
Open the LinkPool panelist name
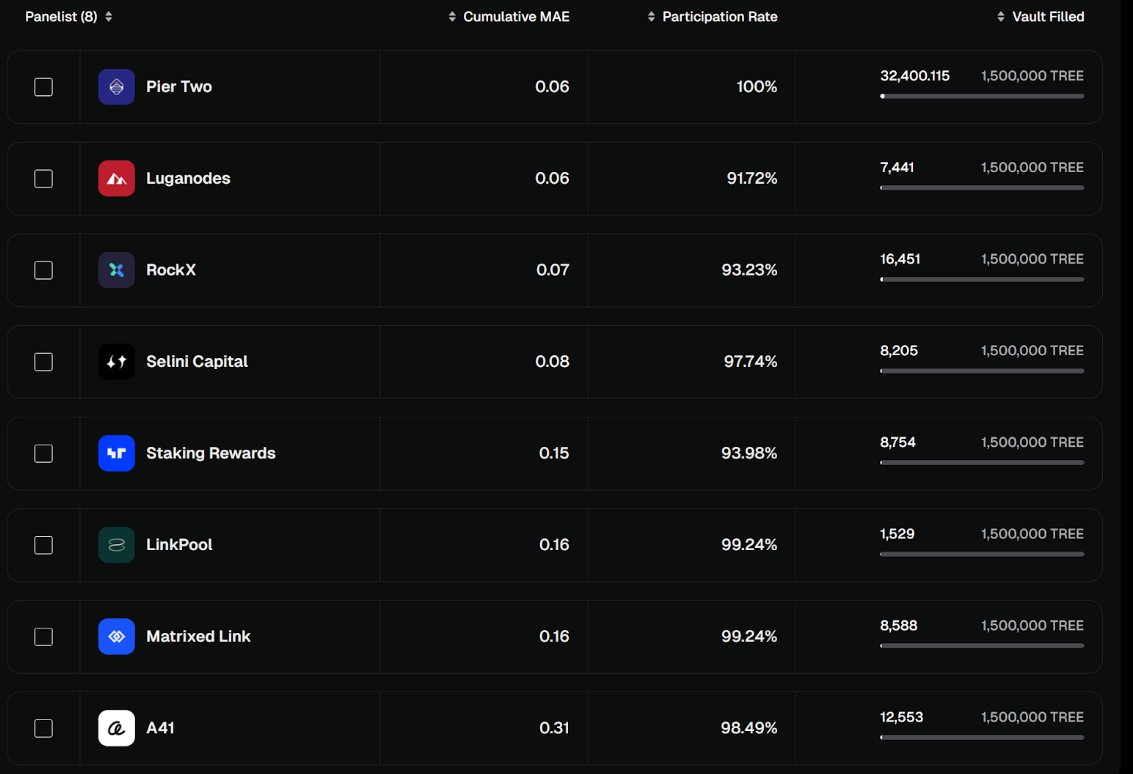(179, 545)
